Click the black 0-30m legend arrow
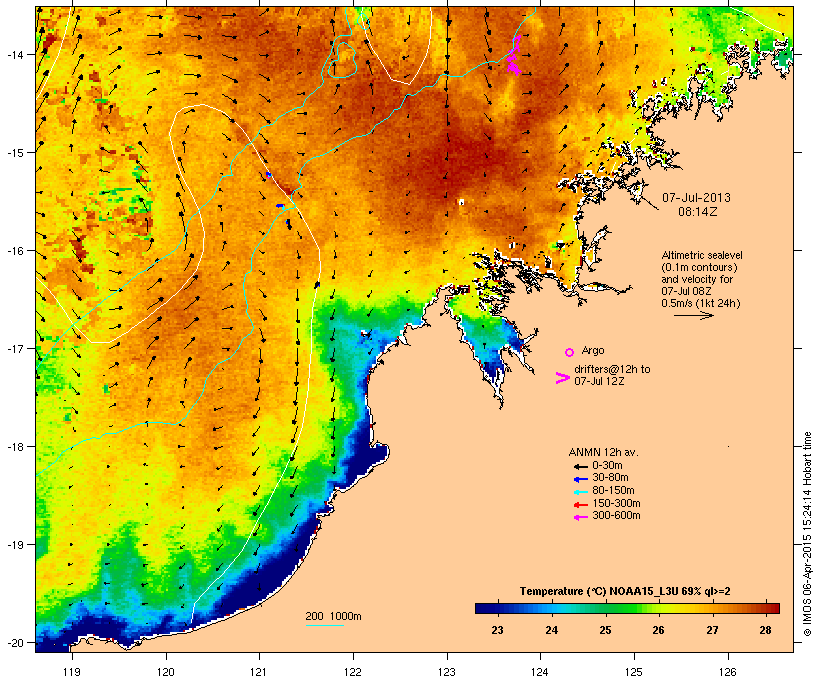This screenshot has width=820, height=680. [x=580, y=467]
